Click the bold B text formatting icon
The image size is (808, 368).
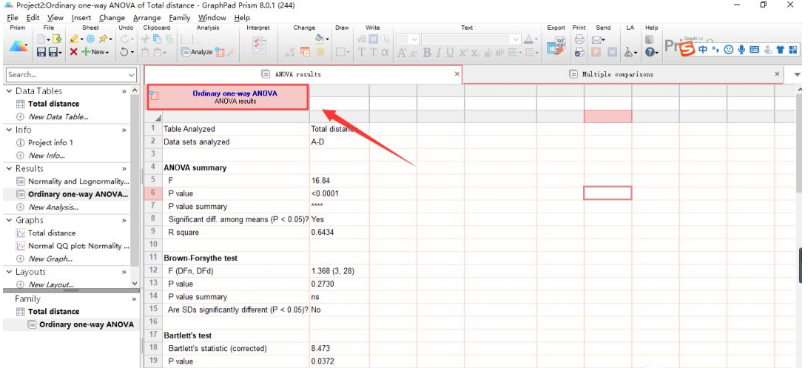click(x=427, y=52)
